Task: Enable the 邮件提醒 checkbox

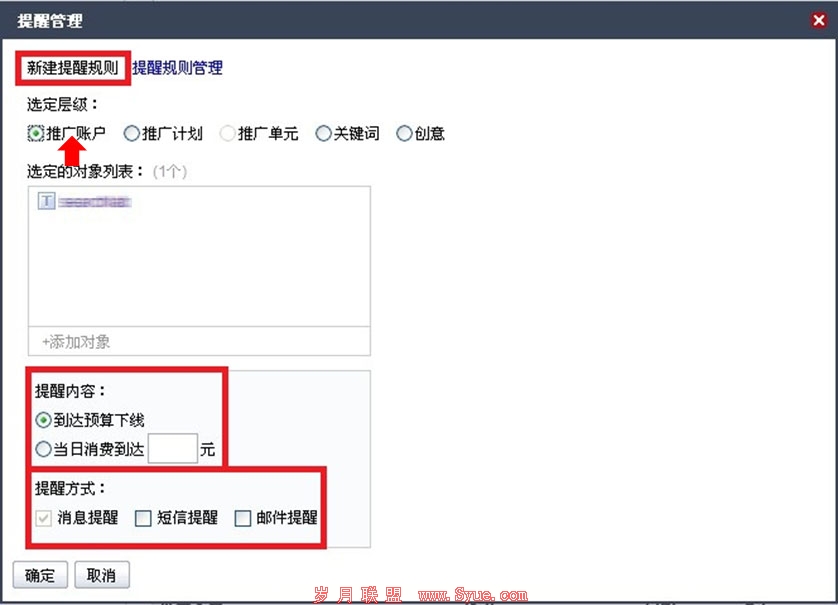Action: click(243, 517)
